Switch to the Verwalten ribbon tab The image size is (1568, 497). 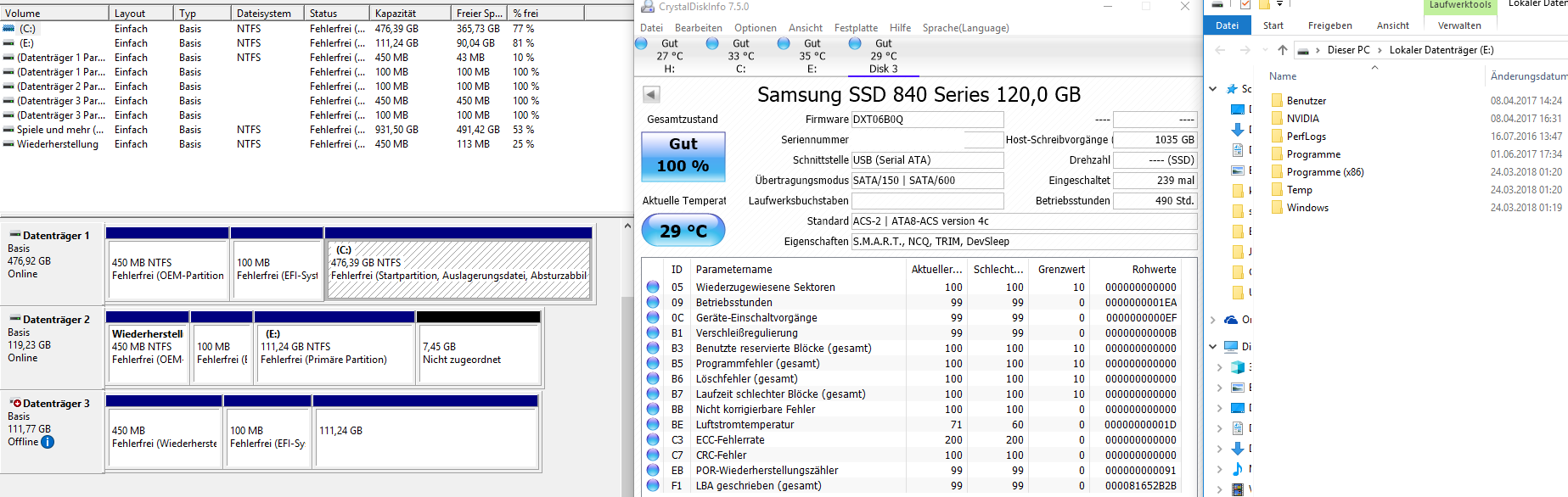point(1459,25)
